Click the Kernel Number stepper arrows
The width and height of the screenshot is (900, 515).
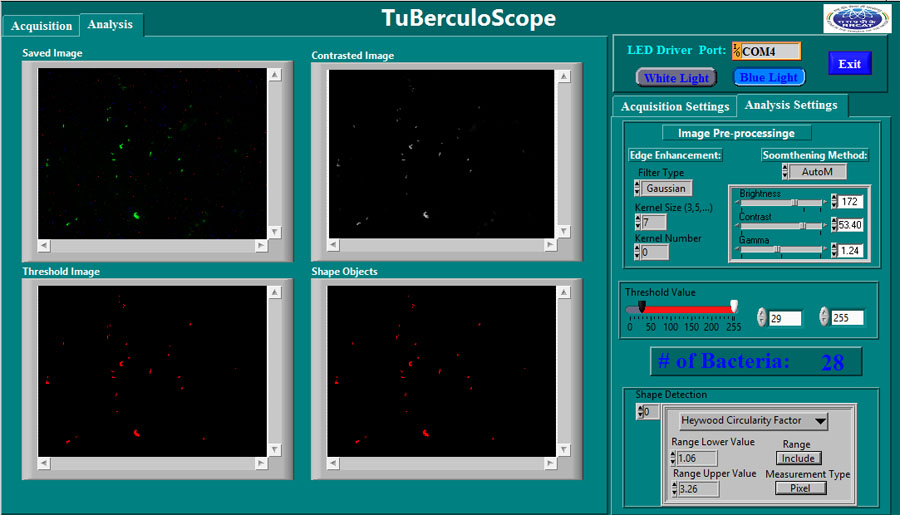pos(637,252)
